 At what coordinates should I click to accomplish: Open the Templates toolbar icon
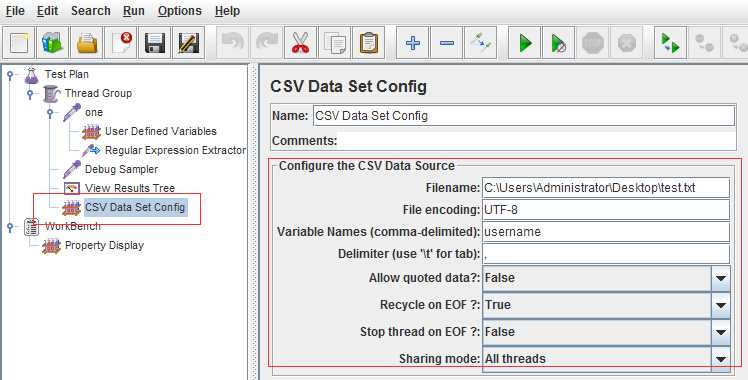[x=52, y=43]
